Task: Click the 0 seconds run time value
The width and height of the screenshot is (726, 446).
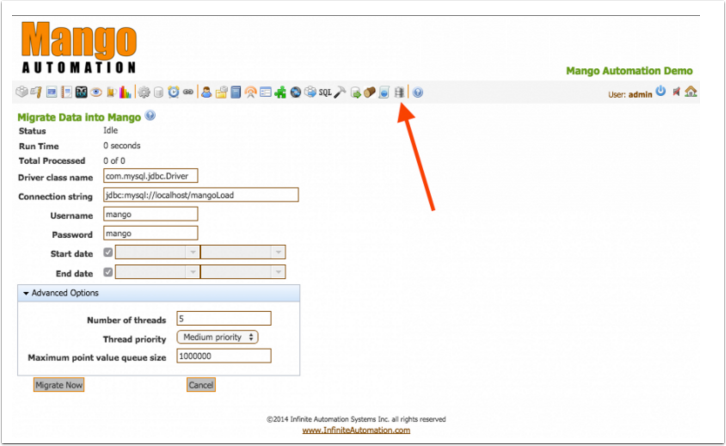Action: pos(122,146)
